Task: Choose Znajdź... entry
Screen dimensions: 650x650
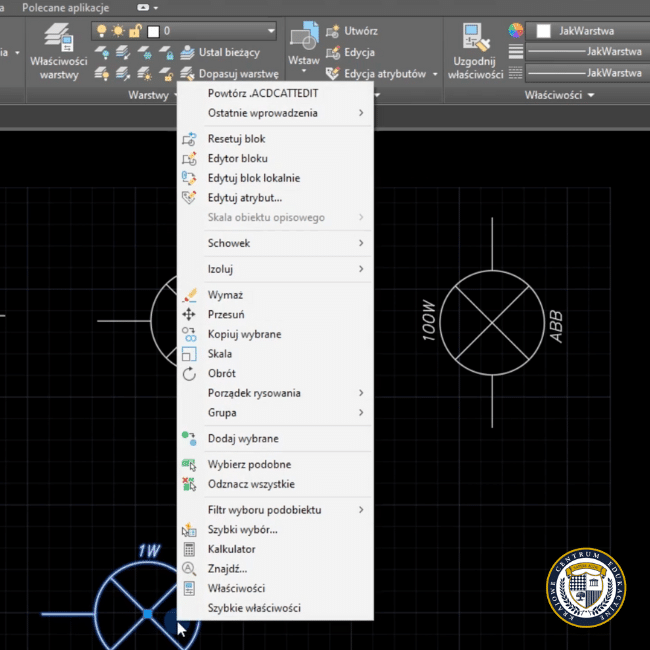Action: click(276, 569)
